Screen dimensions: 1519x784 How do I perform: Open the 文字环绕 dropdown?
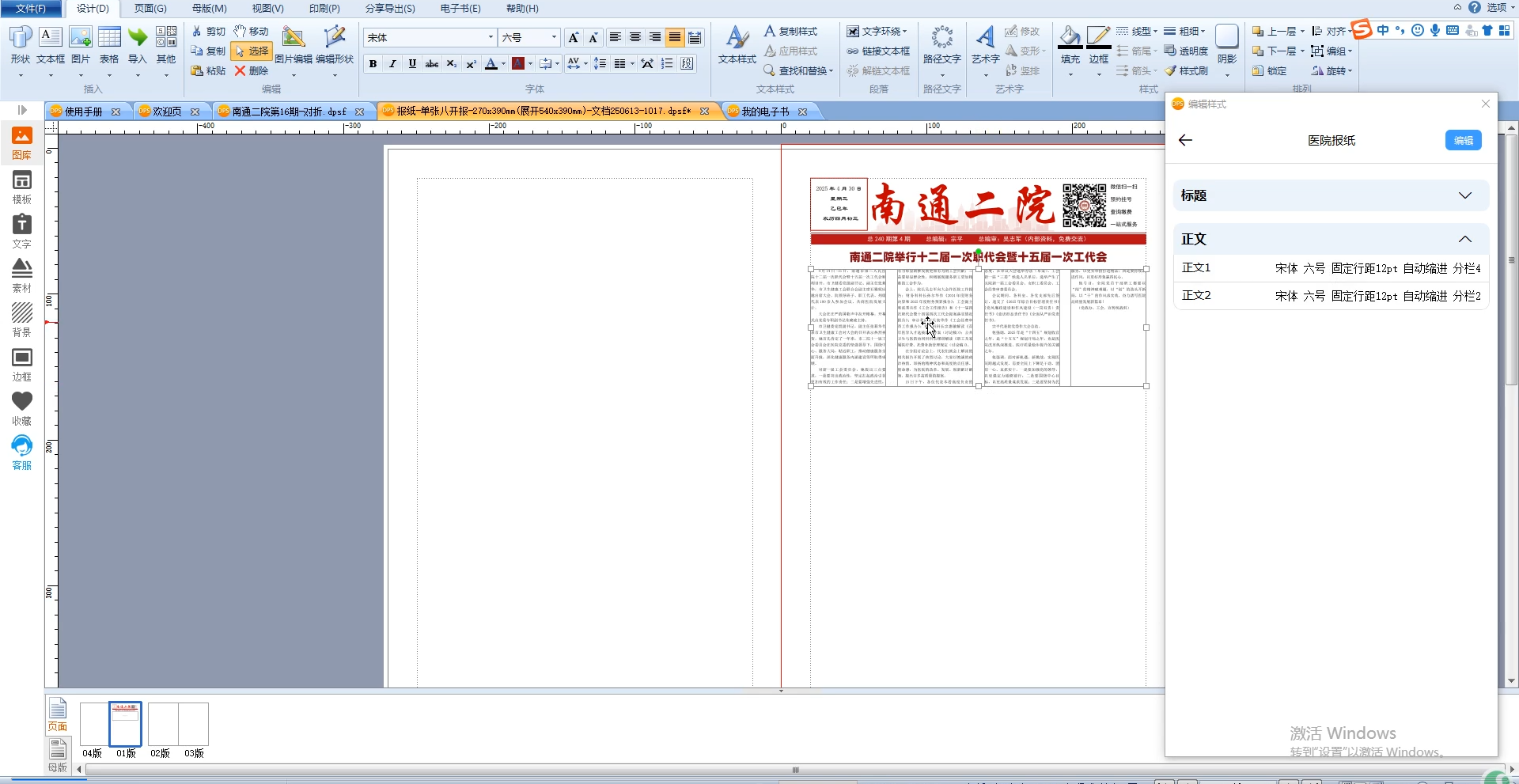coord(877,32)
